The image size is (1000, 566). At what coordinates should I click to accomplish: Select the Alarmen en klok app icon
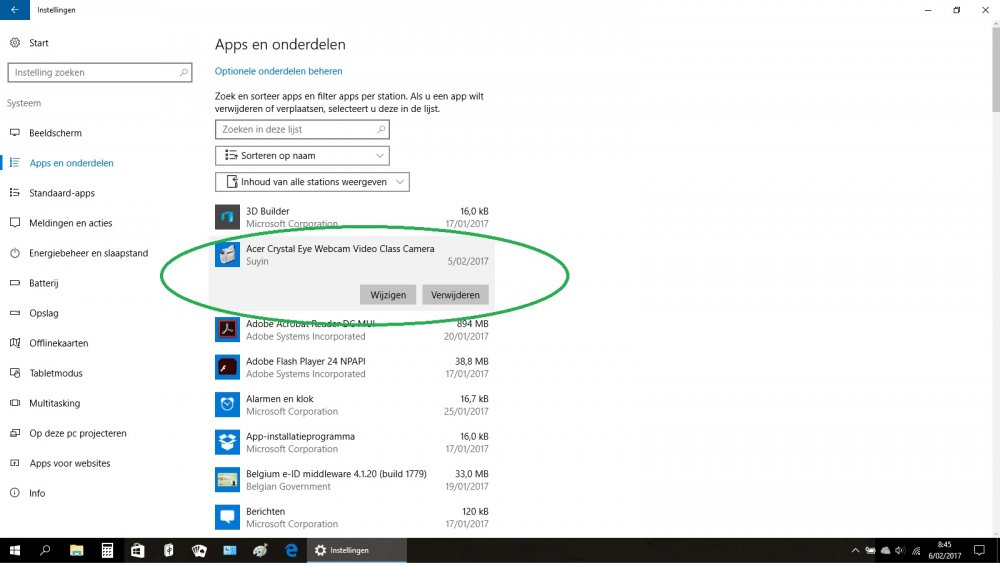(227, 405)
